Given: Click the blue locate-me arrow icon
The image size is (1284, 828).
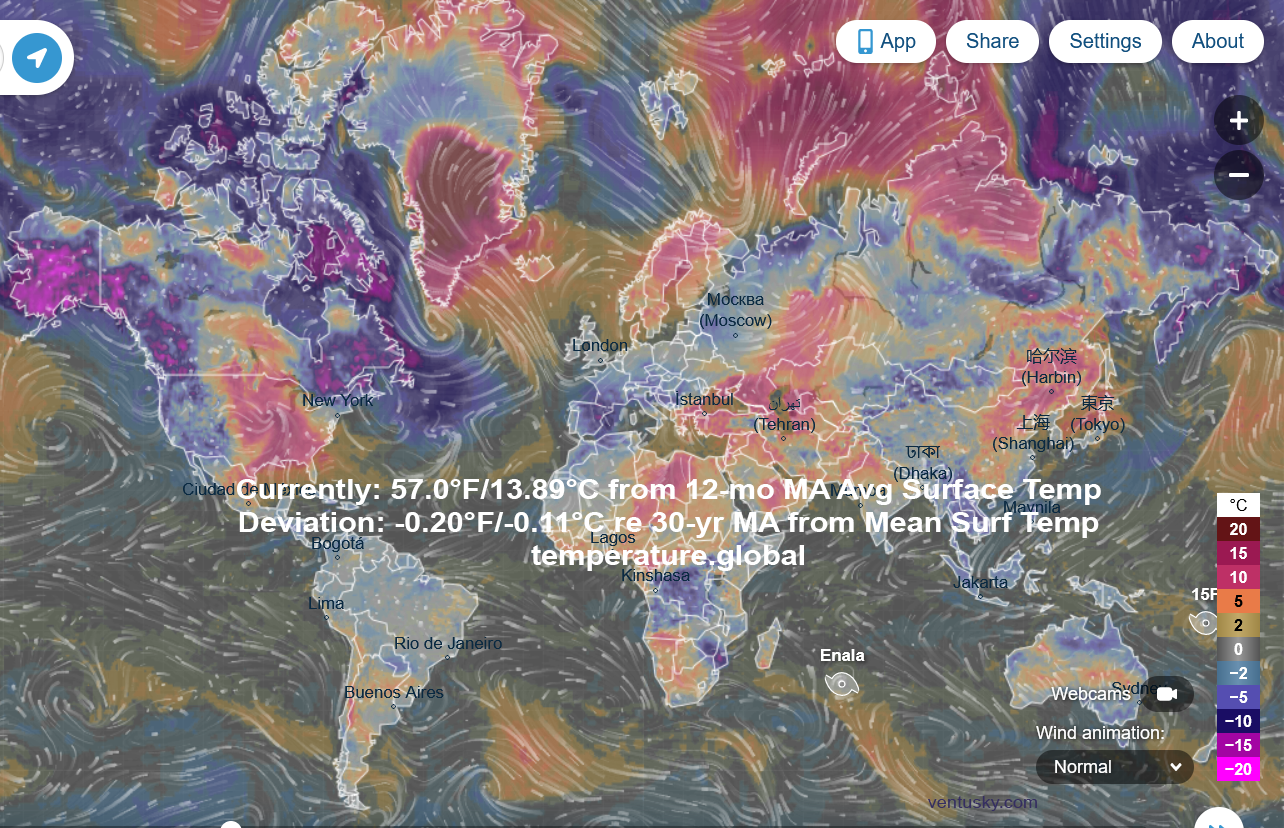Looking at the screenshot, I should (37, 57).
